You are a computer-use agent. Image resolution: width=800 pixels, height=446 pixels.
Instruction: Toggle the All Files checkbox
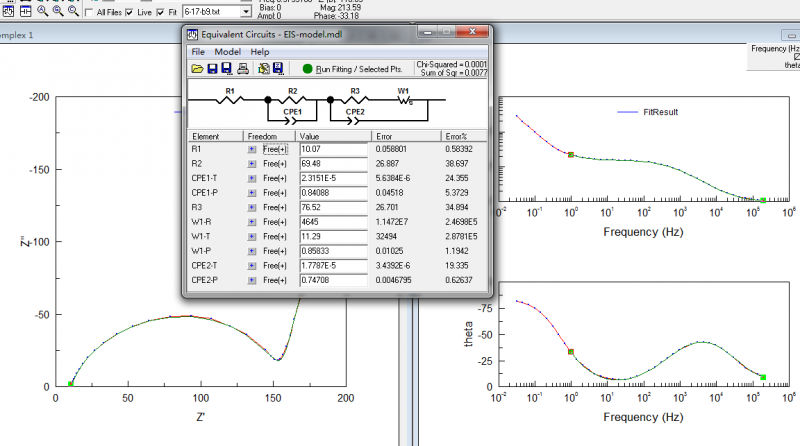(89, 13)
